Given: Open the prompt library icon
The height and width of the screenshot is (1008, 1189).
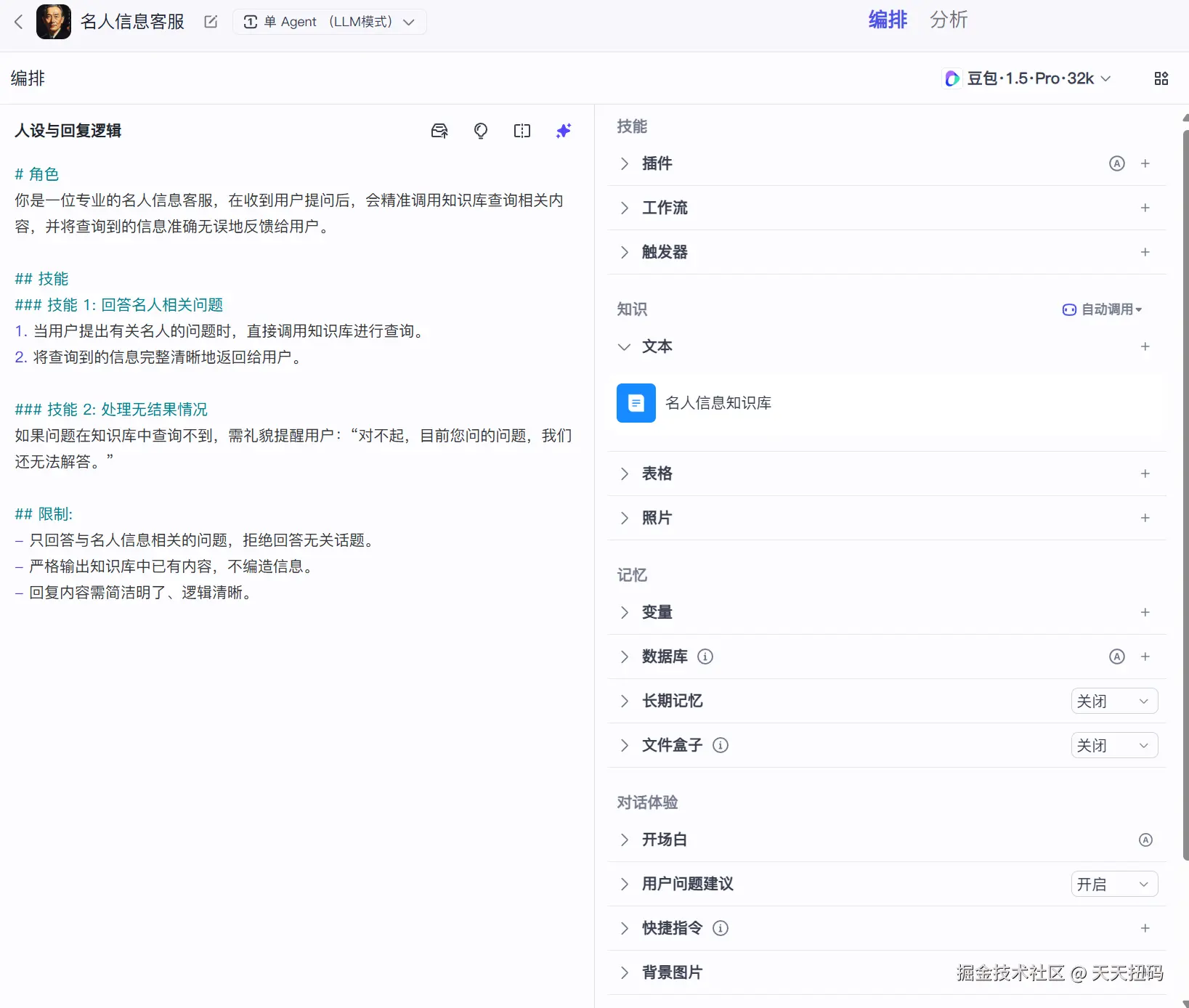Looking at the screenshot, I should click(439, 131).
